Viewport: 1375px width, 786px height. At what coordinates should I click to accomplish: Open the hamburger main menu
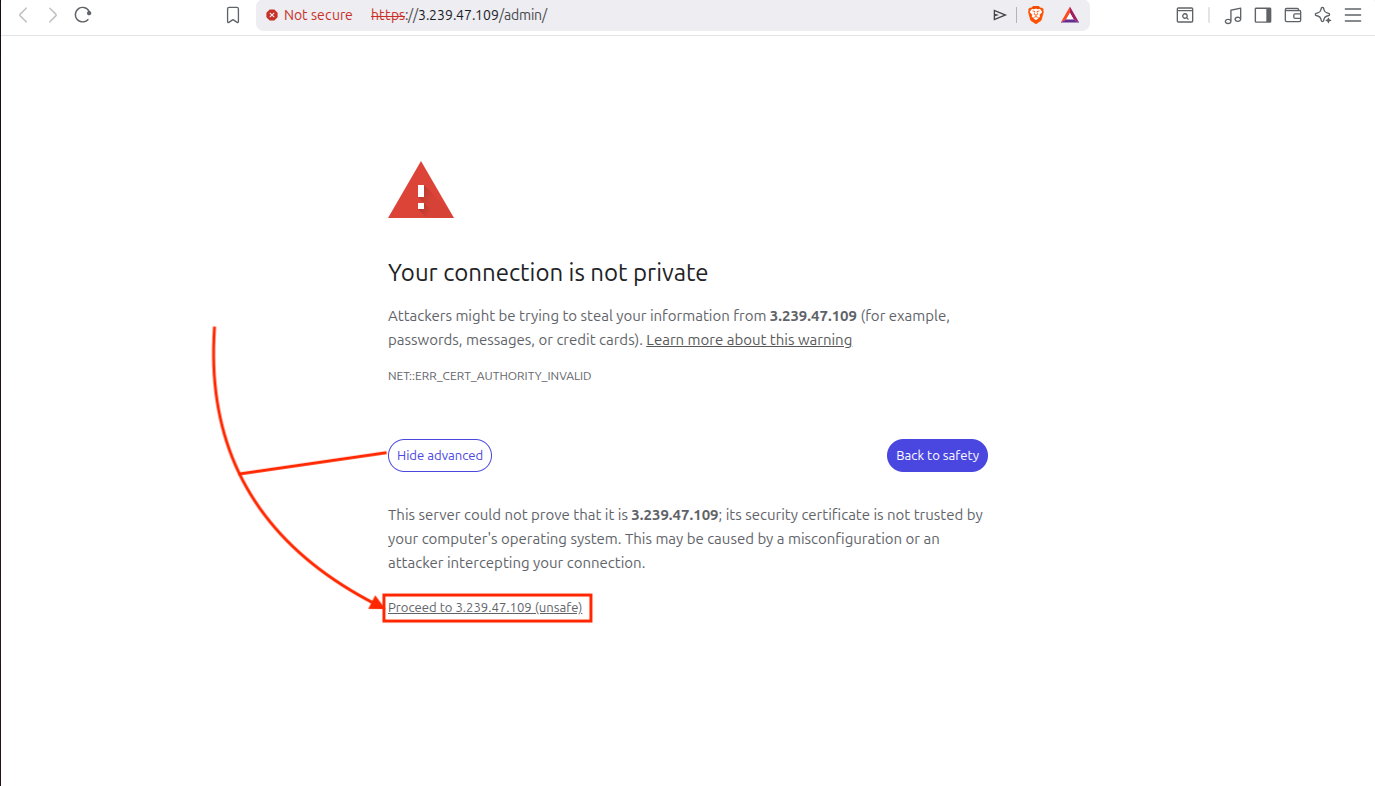(x=1353, y=15)
